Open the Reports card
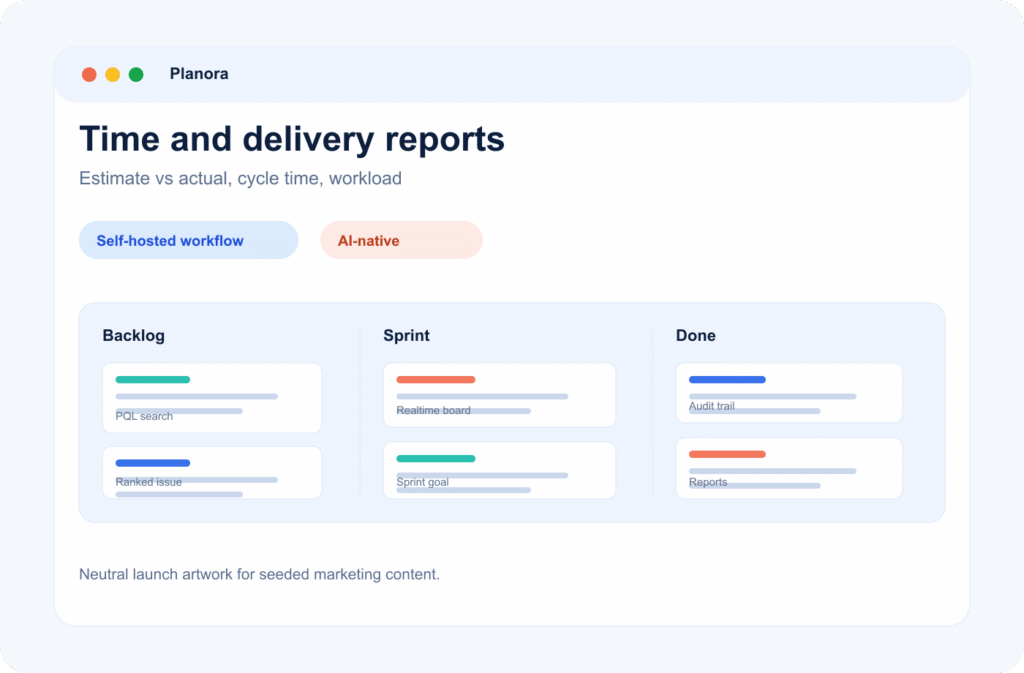The width and height of the screenshot is (1024, 673). tap(789, 468)
